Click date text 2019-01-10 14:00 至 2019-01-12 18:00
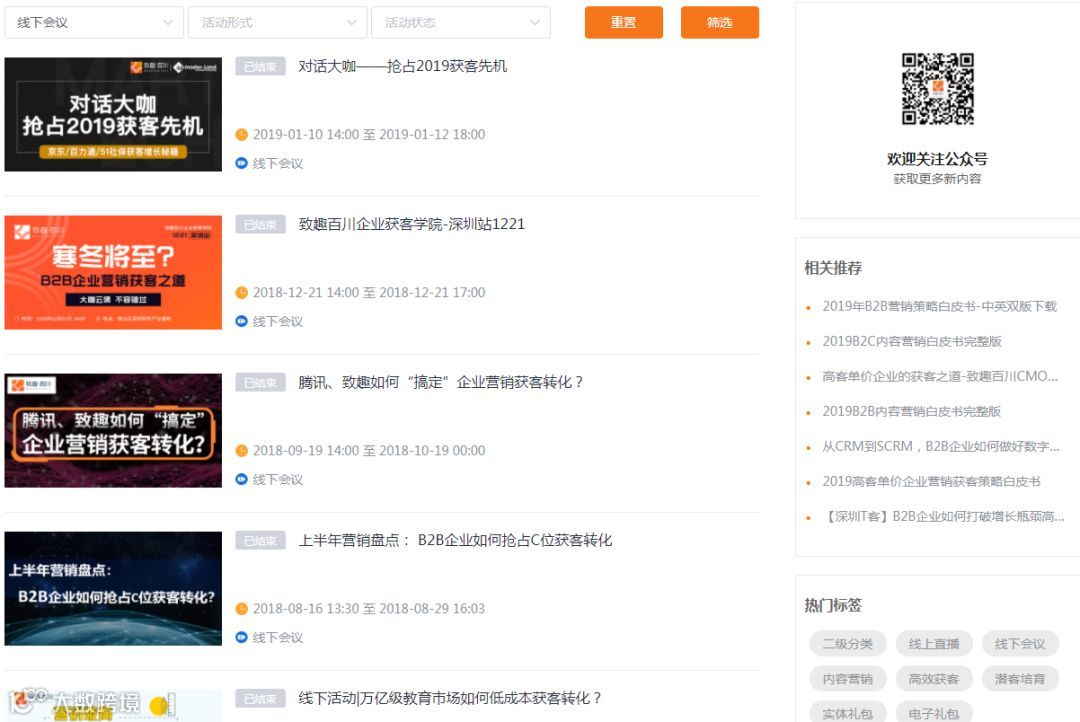Viewport: 1080px width, 722px height. 369,134
